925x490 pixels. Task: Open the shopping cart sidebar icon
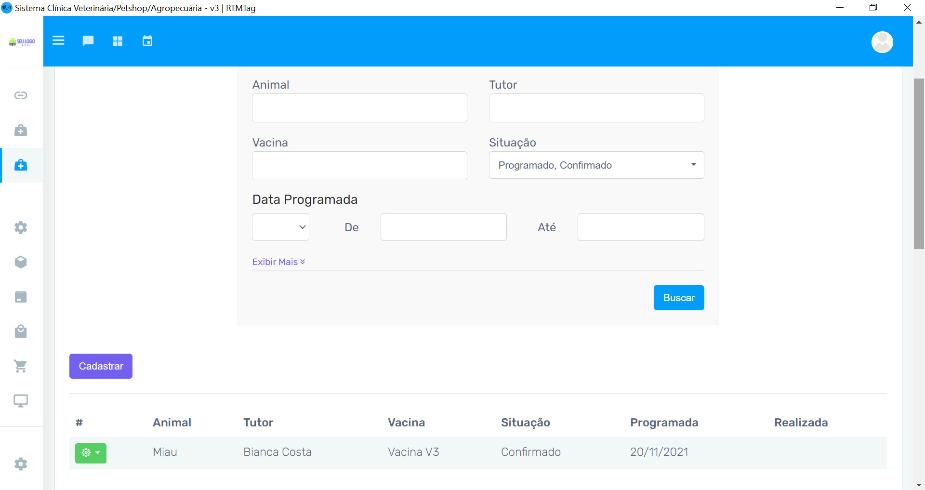(x=20, y=366)
